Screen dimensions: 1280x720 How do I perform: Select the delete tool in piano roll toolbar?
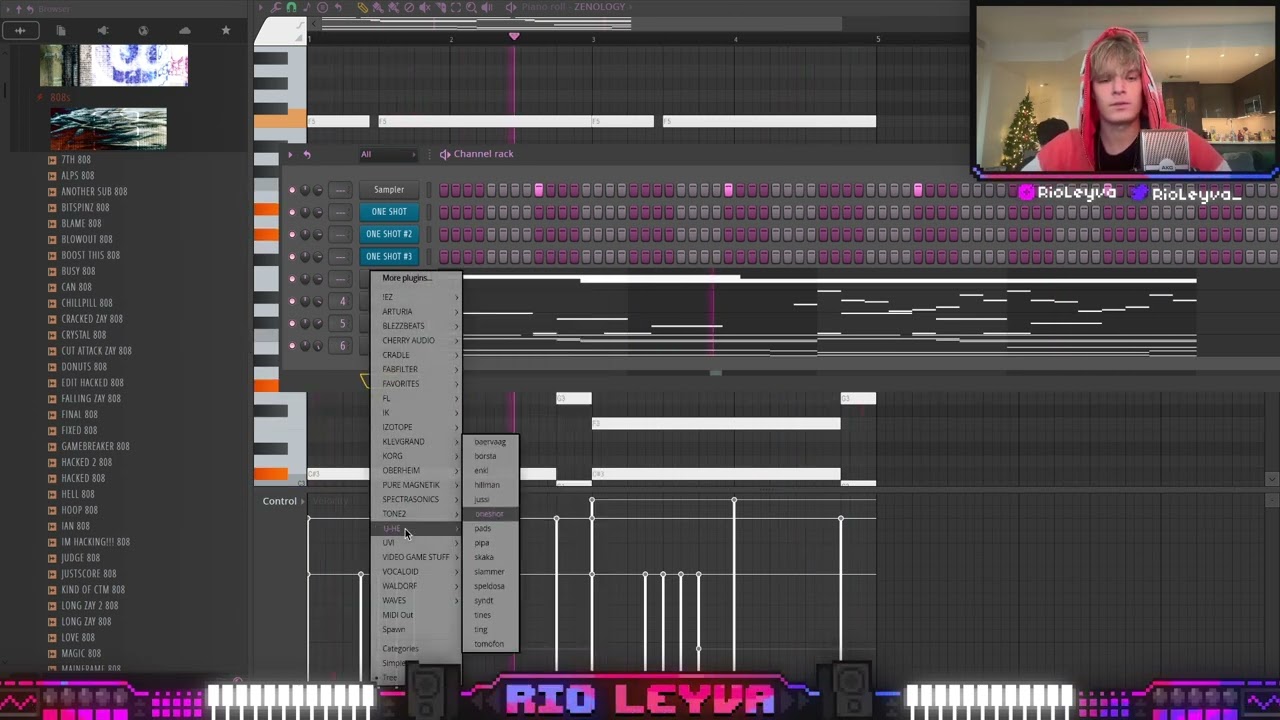[x=409, y=7]
